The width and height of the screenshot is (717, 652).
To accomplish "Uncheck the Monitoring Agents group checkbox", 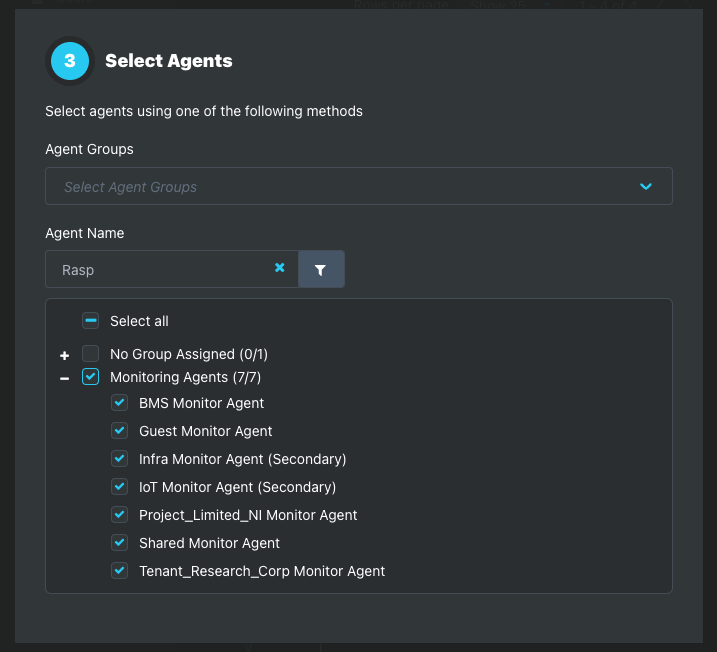I will [x=91, y=377].
